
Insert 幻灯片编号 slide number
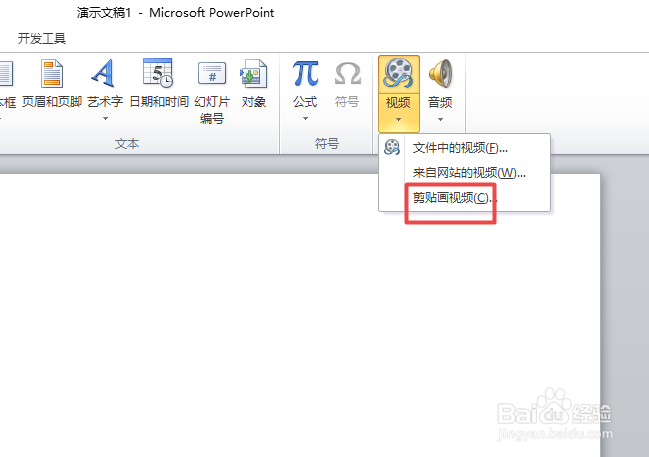(212, 91)
